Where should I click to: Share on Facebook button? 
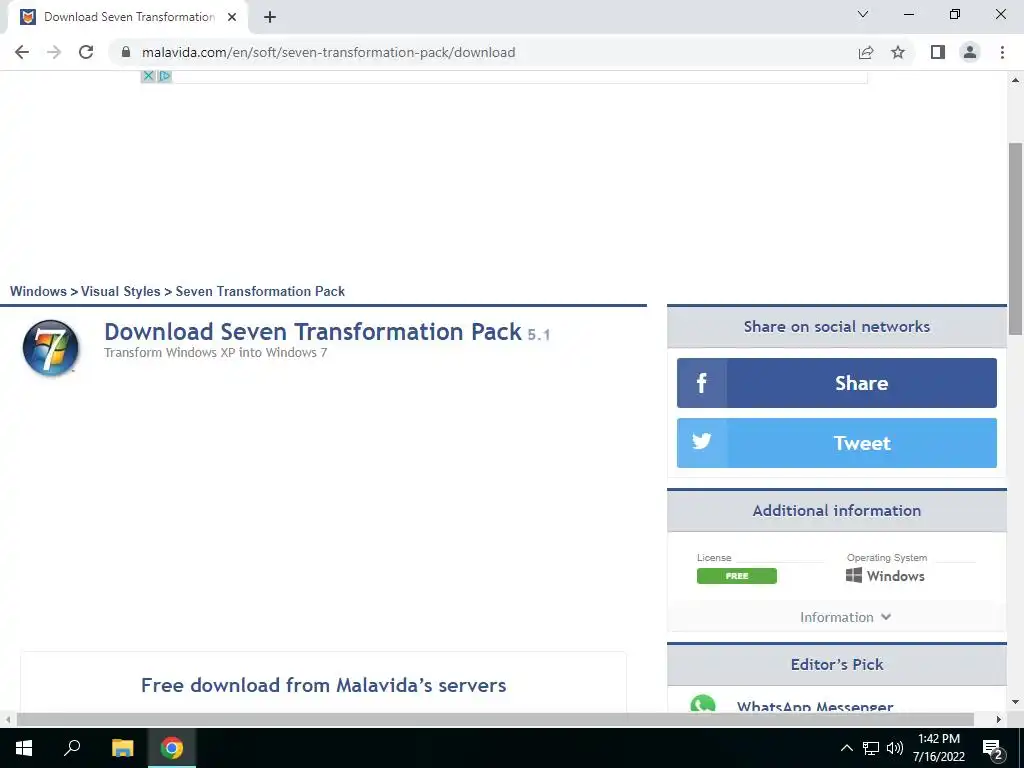[x=837, y=383]
